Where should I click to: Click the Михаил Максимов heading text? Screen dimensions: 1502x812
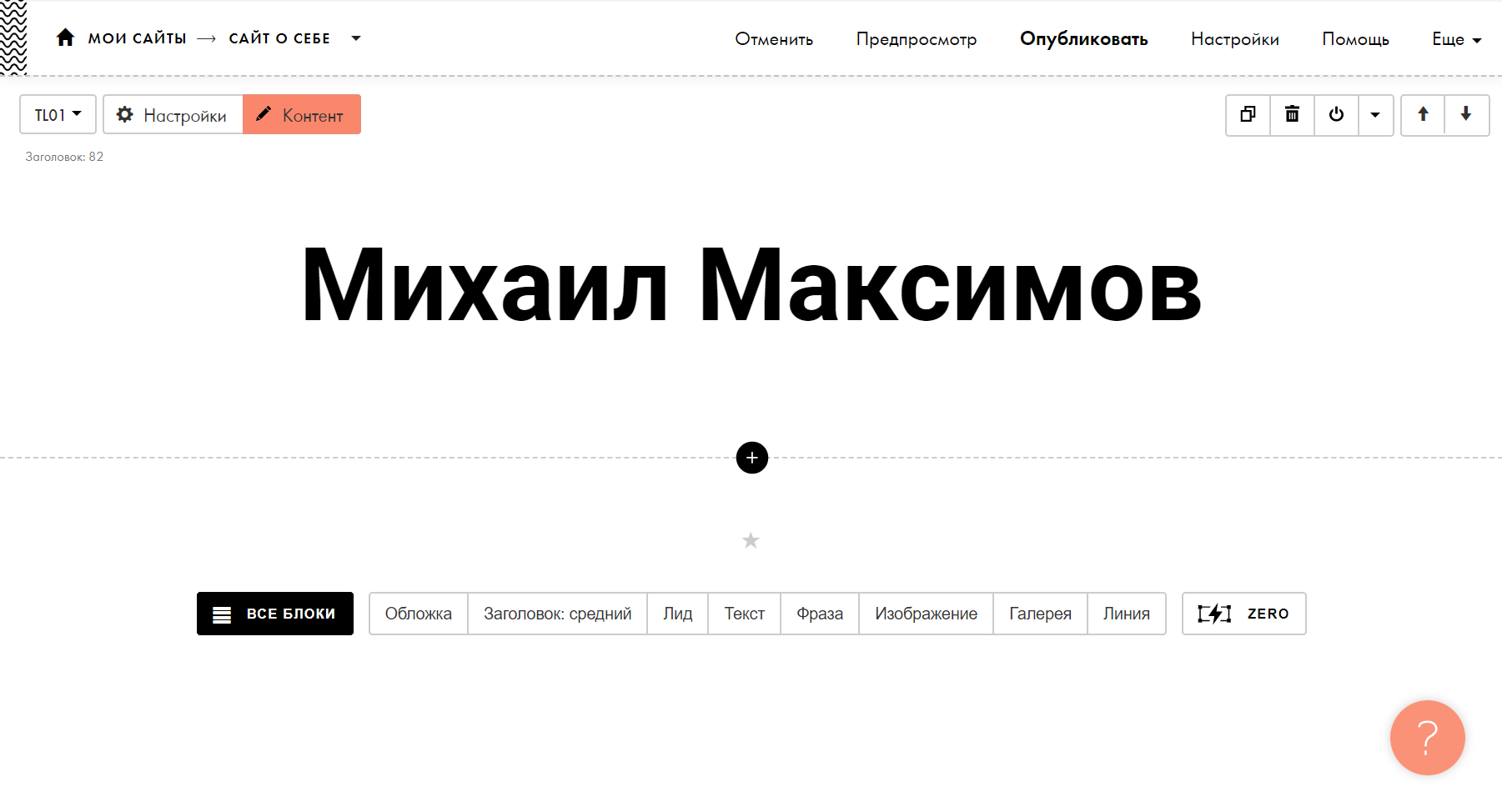click(x=751, y=285)
